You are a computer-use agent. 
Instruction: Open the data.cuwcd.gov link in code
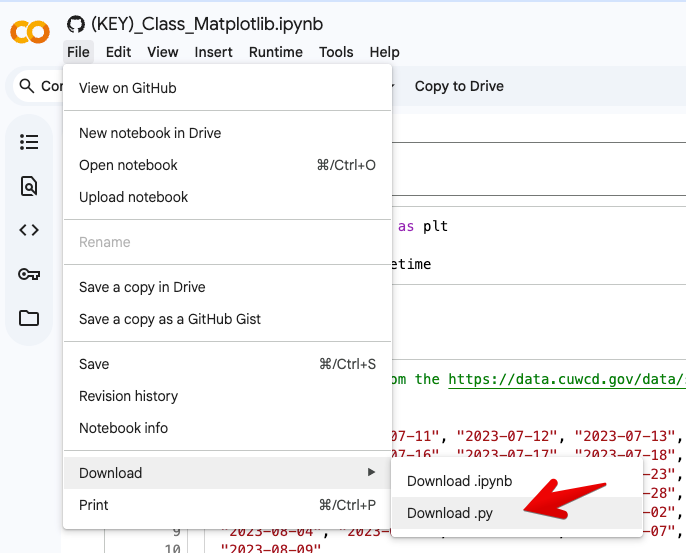pos(567,379)
